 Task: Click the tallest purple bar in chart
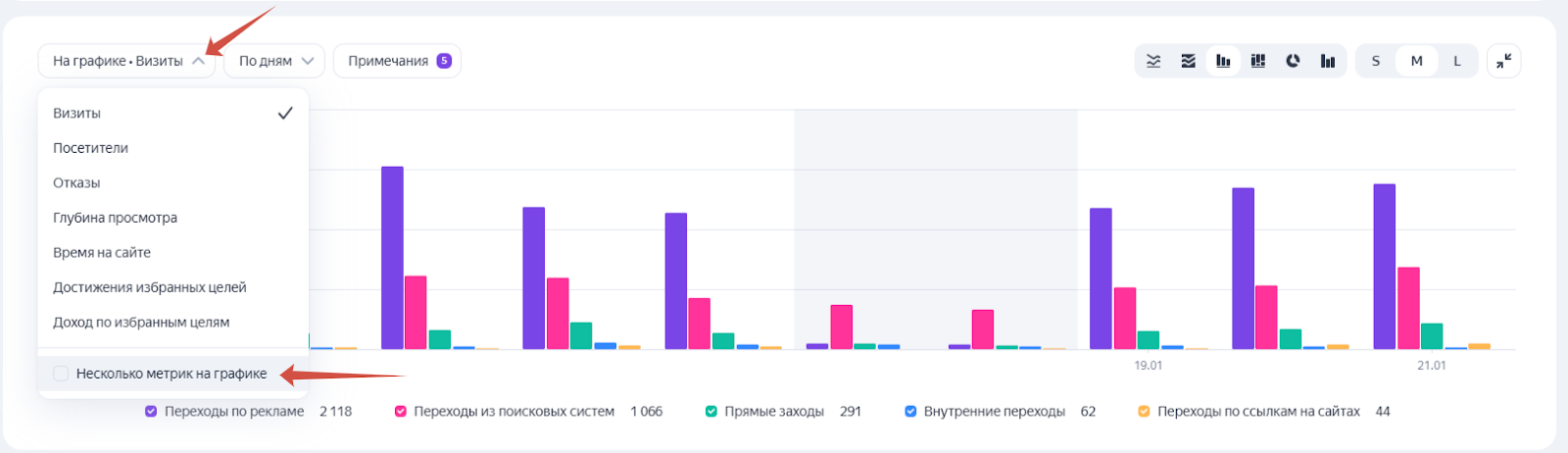(x=392, y=257)
